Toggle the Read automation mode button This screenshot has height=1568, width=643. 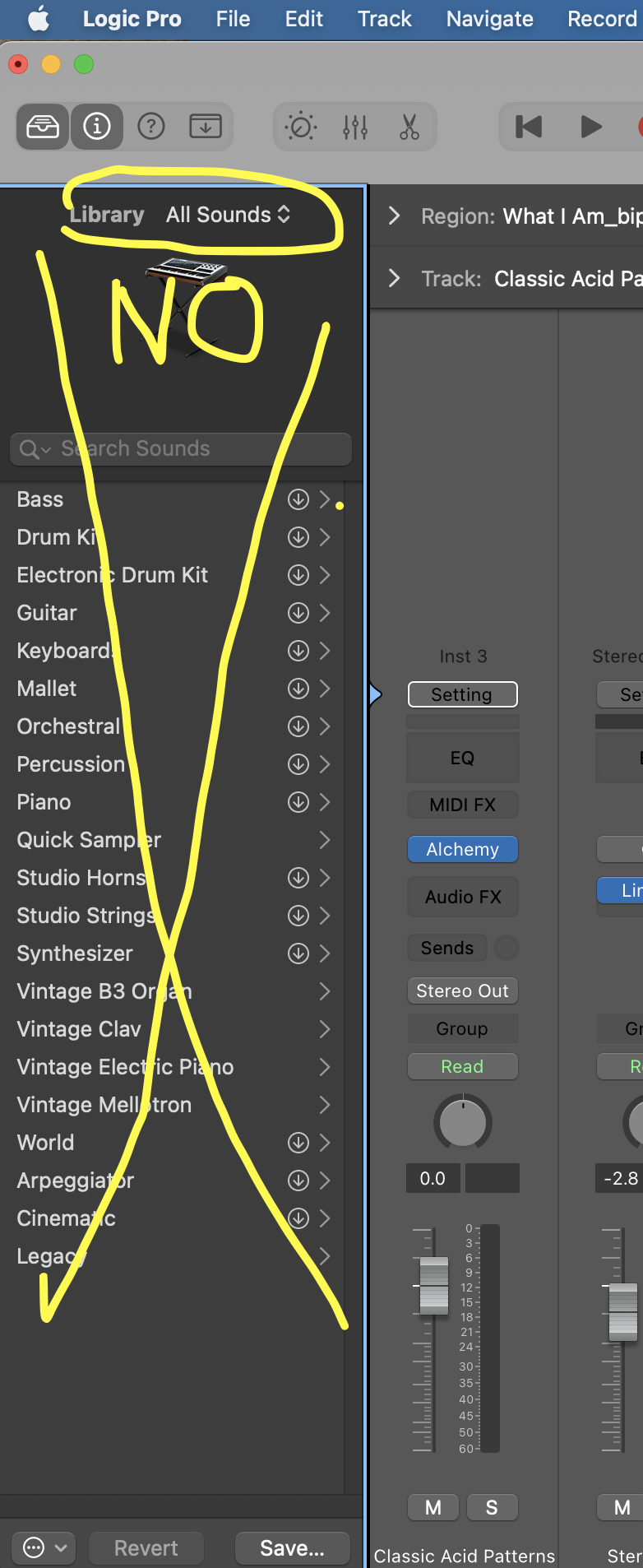pos(462,1066)
